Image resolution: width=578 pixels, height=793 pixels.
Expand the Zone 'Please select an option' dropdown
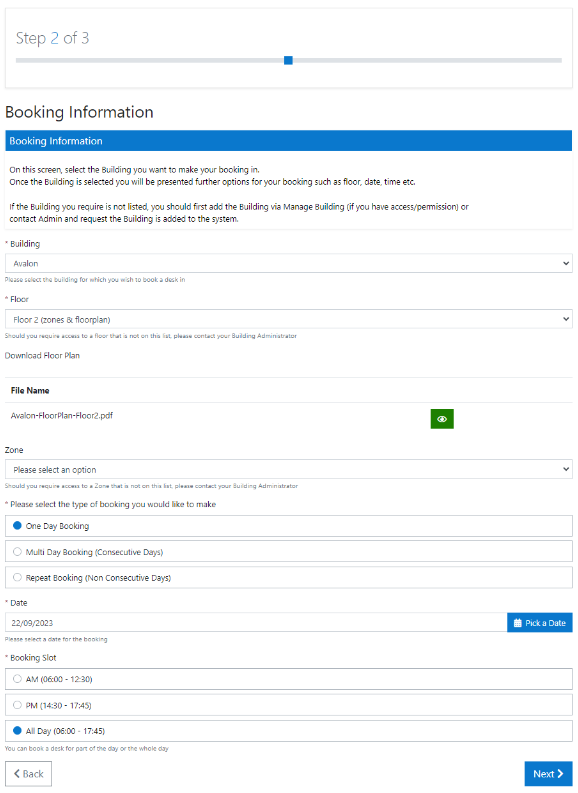tap(289, 469)
